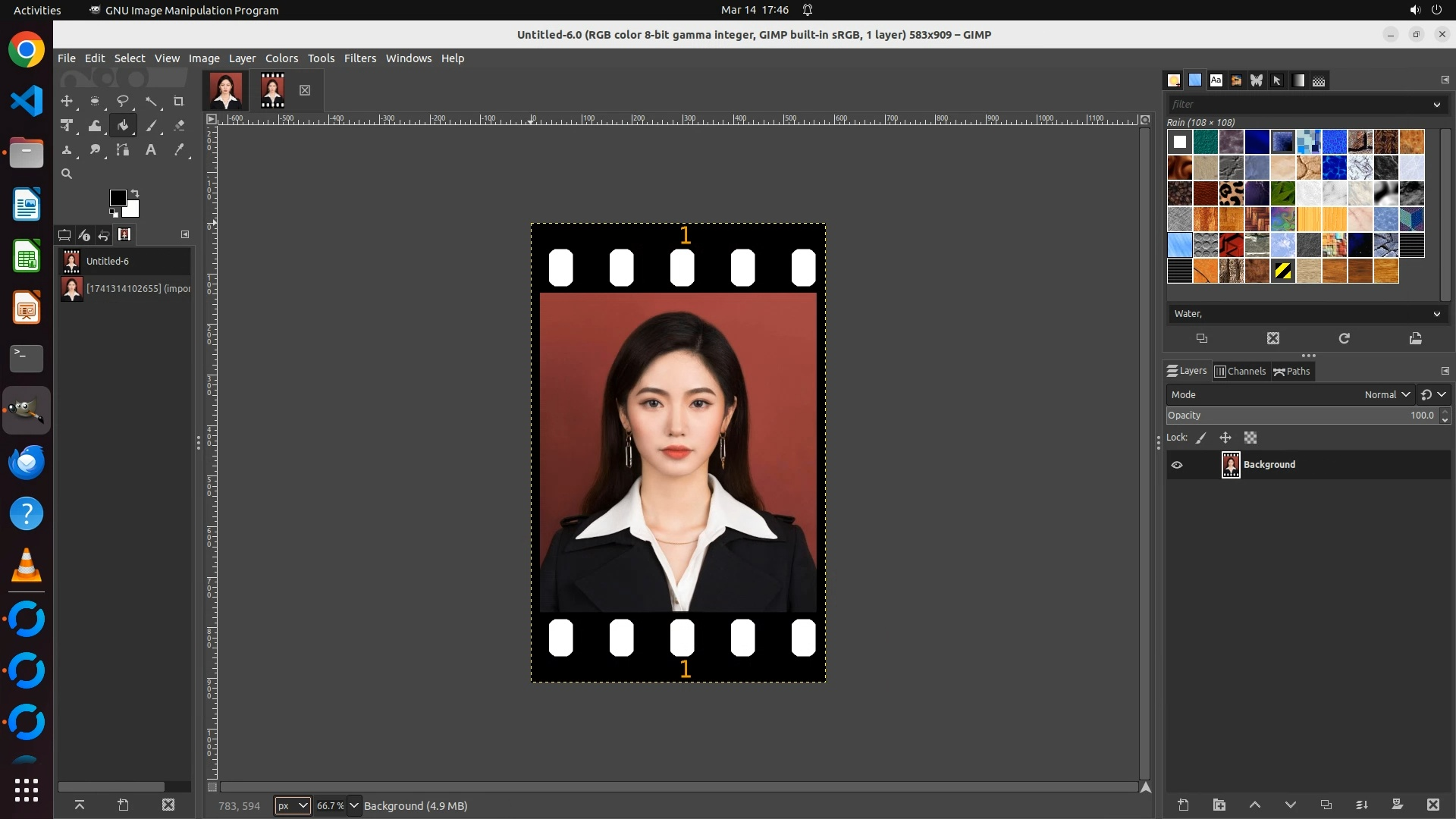1456x819 pixels.
Task: Toggle lock alpha channel checkerboard icon
Action: [1250, 438]
